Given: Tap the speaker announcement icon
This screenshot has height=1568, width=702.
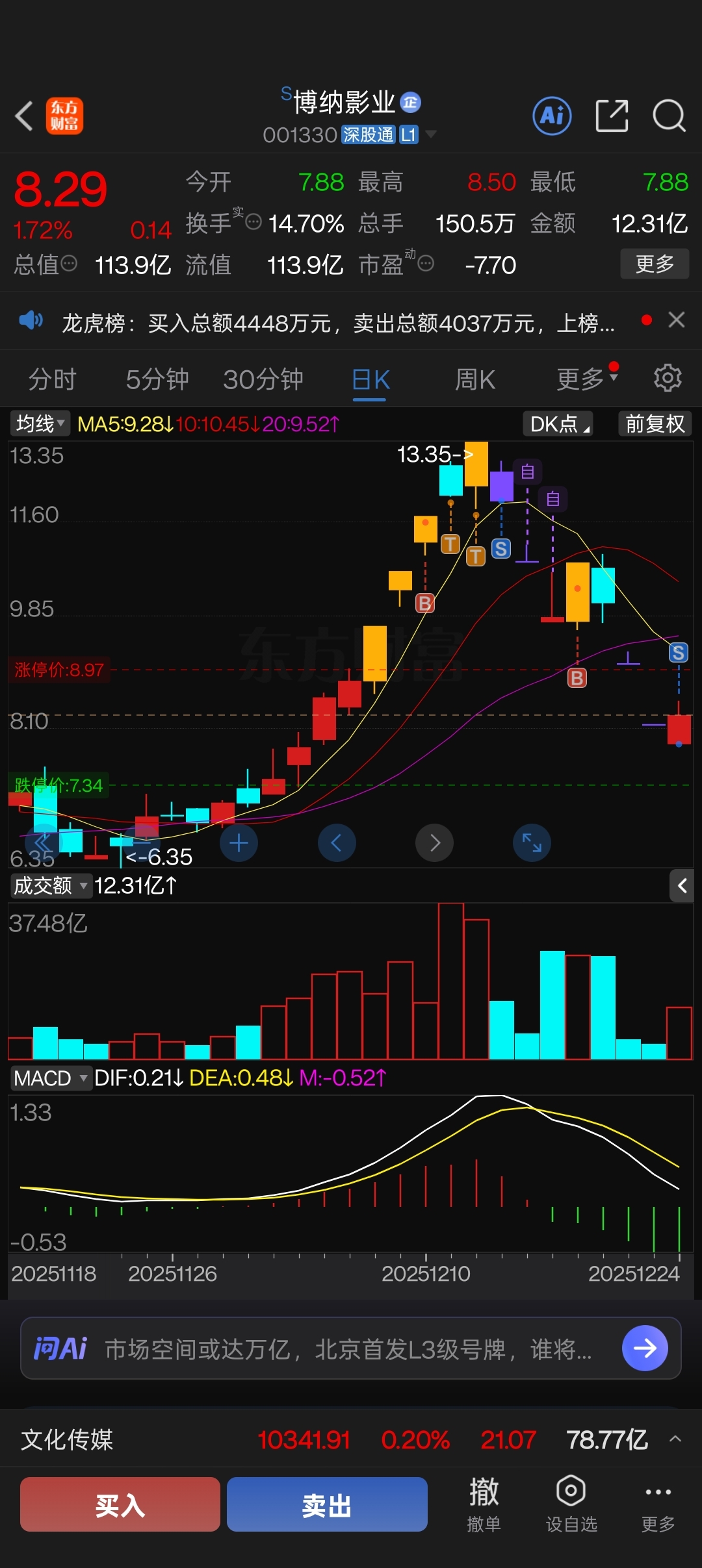Looking at the screenshot, I should tap(31, 320).
